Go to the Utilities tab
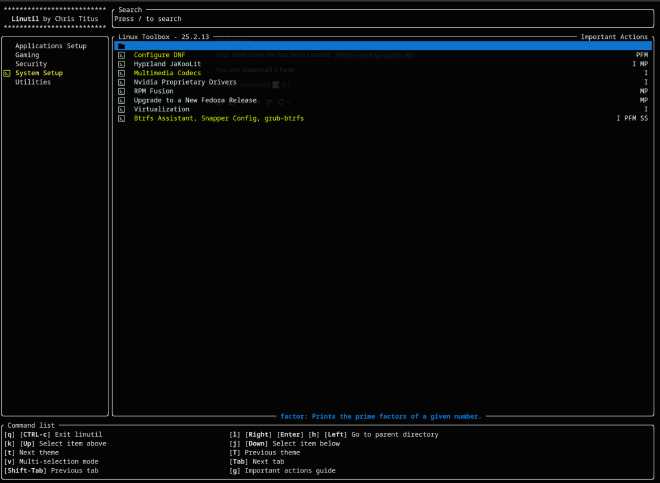Viewport: 660px width, 483px height. pyautogui.click(x=33, y=82)
